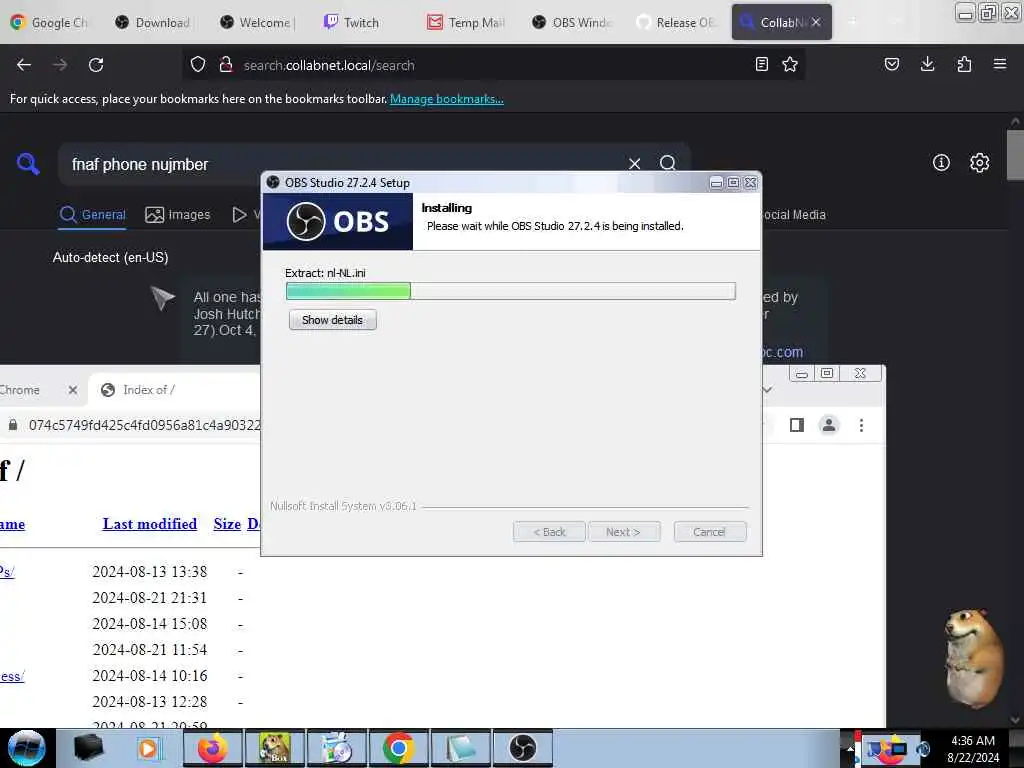Image resolution: width=1024 pixels, height=768 pixels.
Task: Open search preferences gear icon
Action: [980, 163]
